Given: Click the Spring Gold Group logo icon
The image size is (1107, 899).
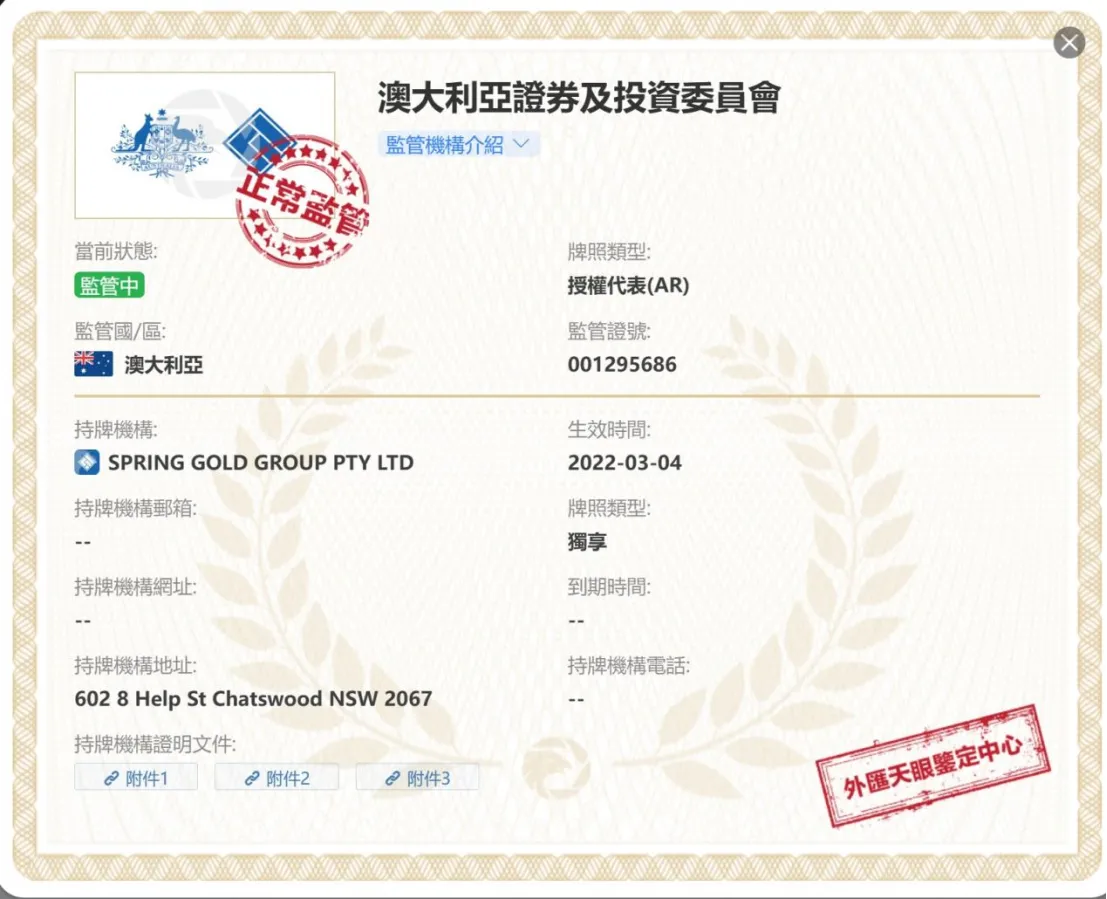Looking at the screenshot, I should click(87, 463).
